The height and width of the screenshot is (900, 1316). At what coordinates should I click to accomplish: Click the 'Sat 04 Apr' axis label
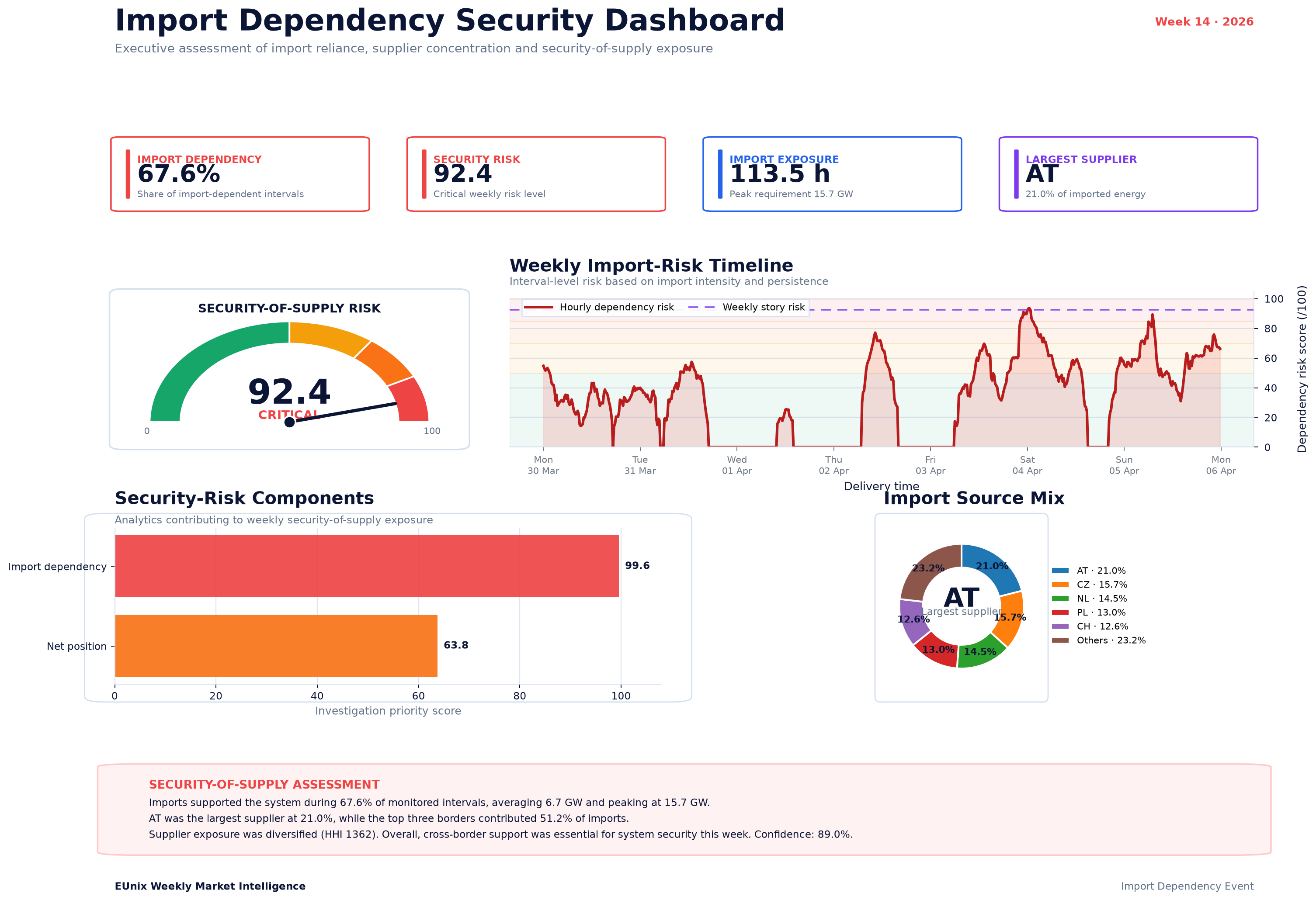coord(1027,465)
